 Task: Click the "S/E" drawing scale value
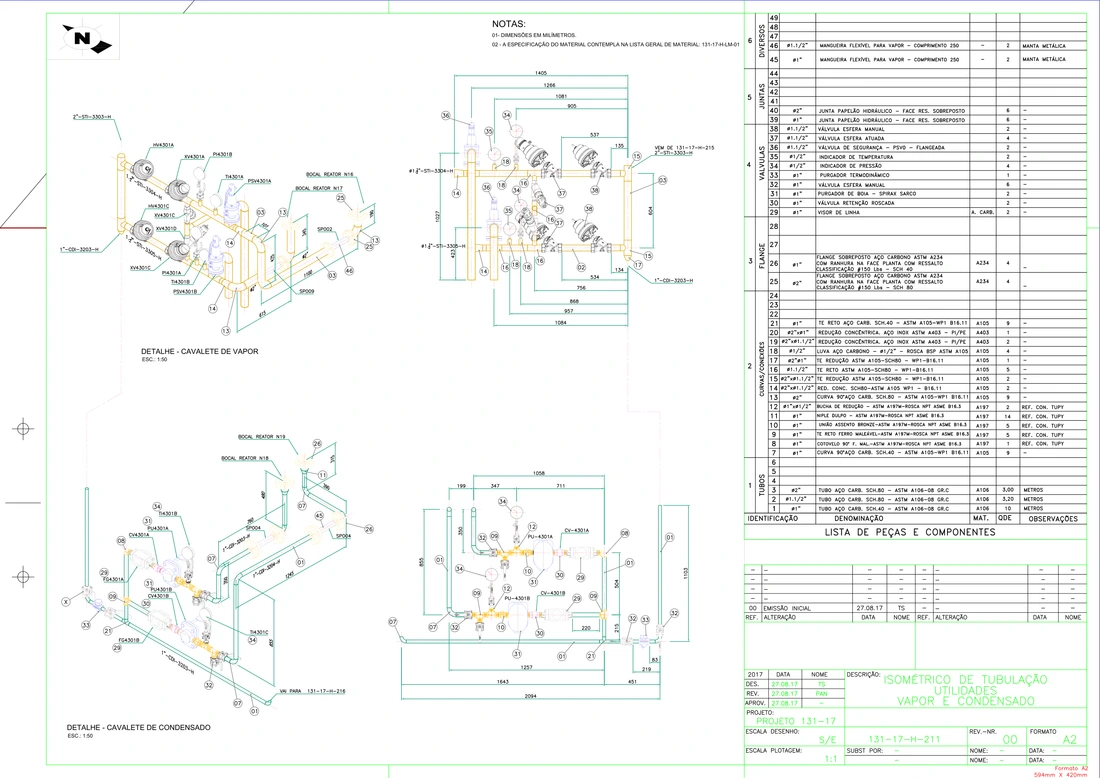828,740
